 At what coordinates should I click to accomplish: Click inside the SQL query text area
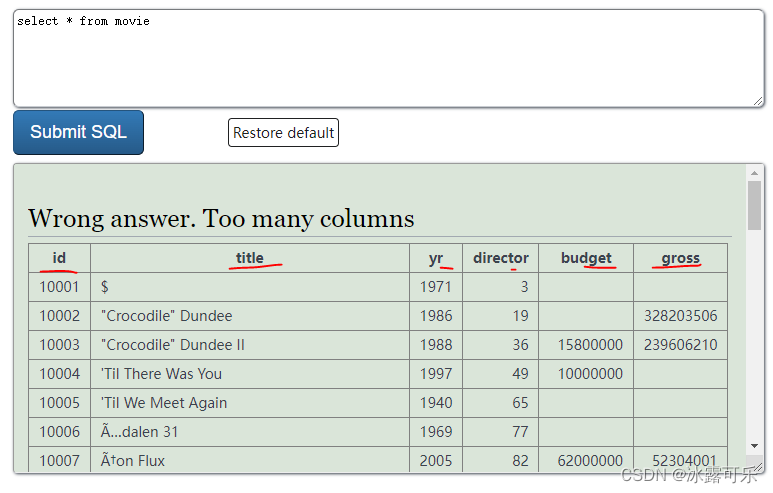pyautogui.click(x=388, y=58)
